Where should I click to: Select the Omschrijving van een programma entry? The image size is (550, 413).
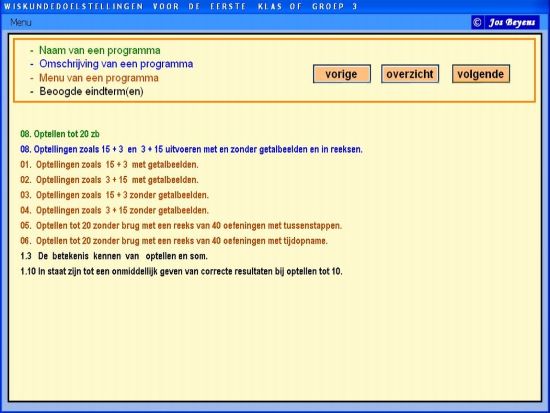[116, 64]
